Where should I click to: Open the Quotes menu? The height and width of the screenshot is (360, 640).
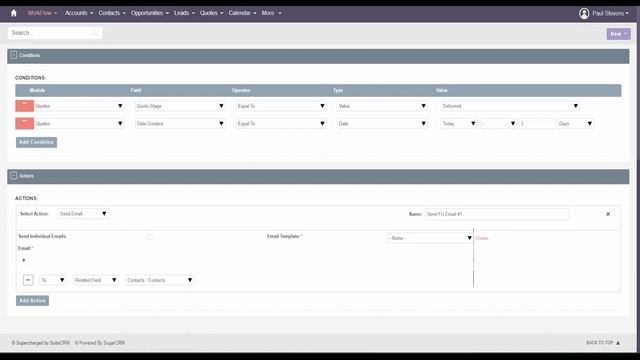[x=211, y=13]
